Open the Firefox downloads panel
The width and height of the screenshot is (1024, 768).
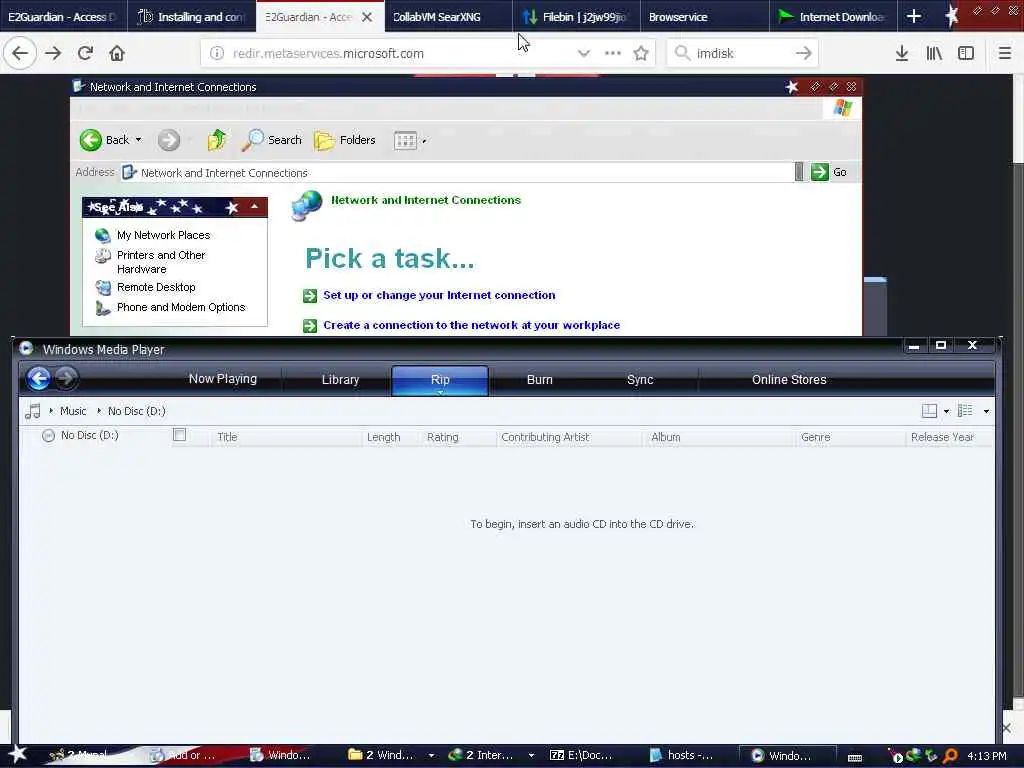[902, 54]
